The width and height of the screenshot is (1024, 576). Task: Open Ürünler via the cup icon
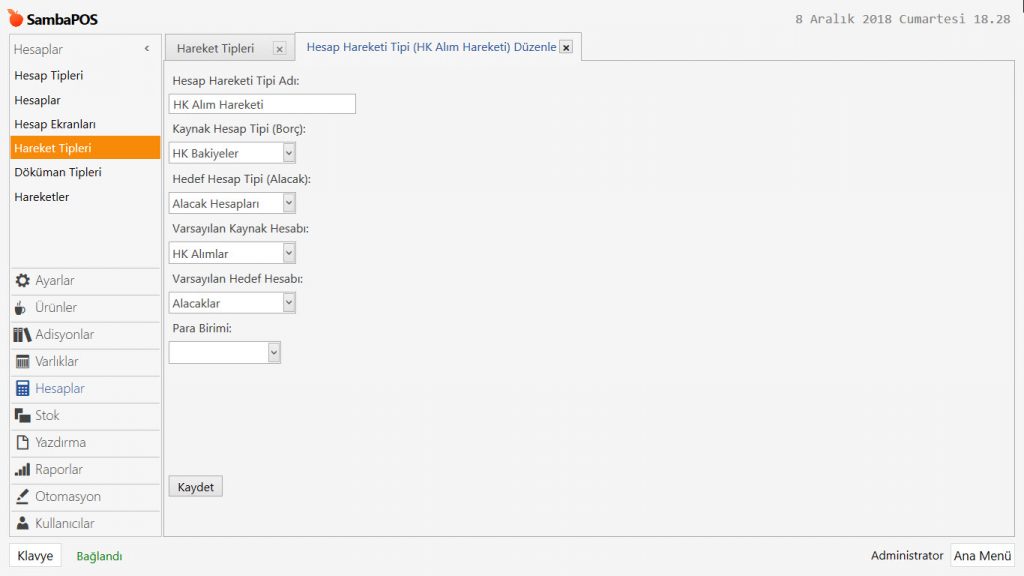point(22,308)
